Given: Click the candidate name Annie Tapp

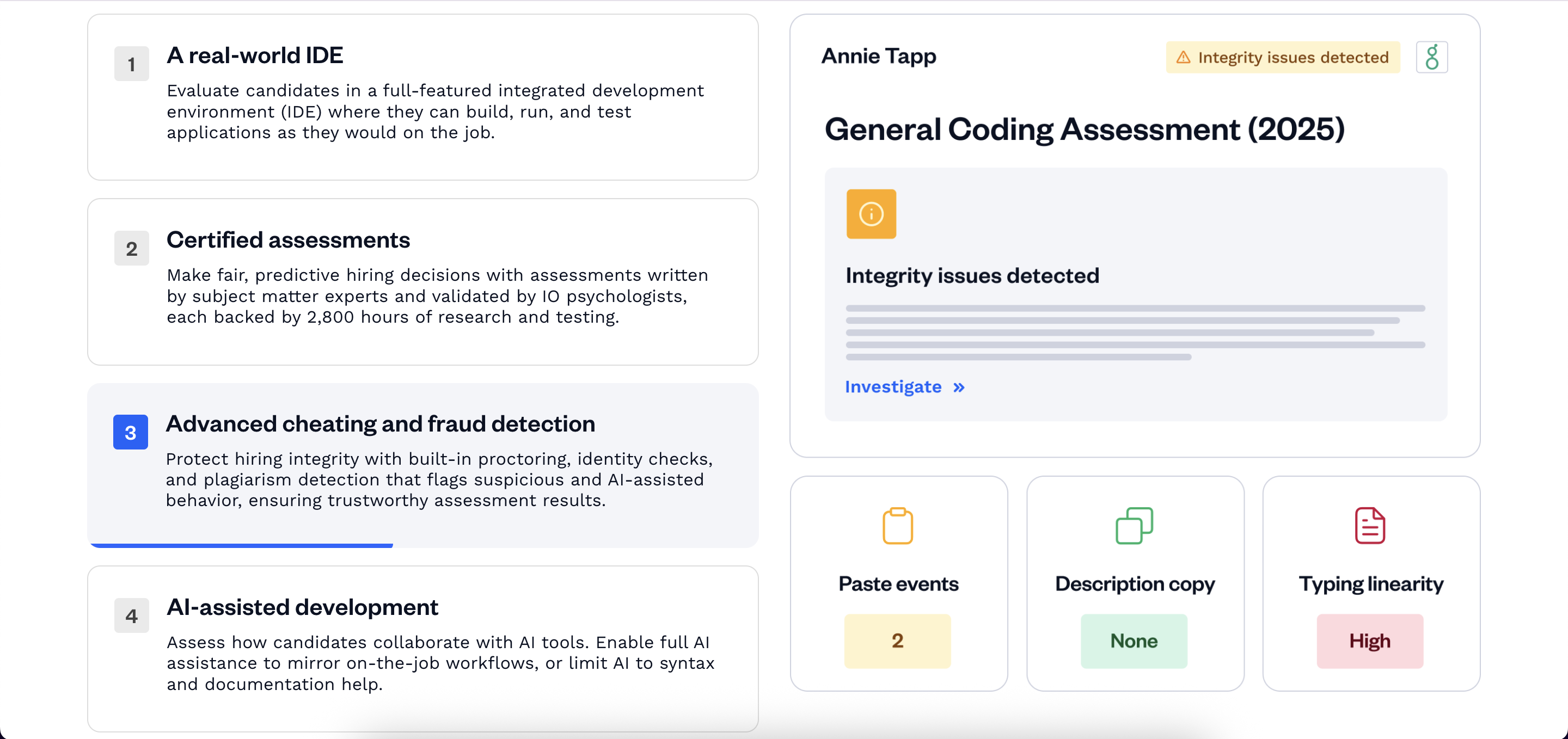Looking at the screenshot, I should point(878,56).
